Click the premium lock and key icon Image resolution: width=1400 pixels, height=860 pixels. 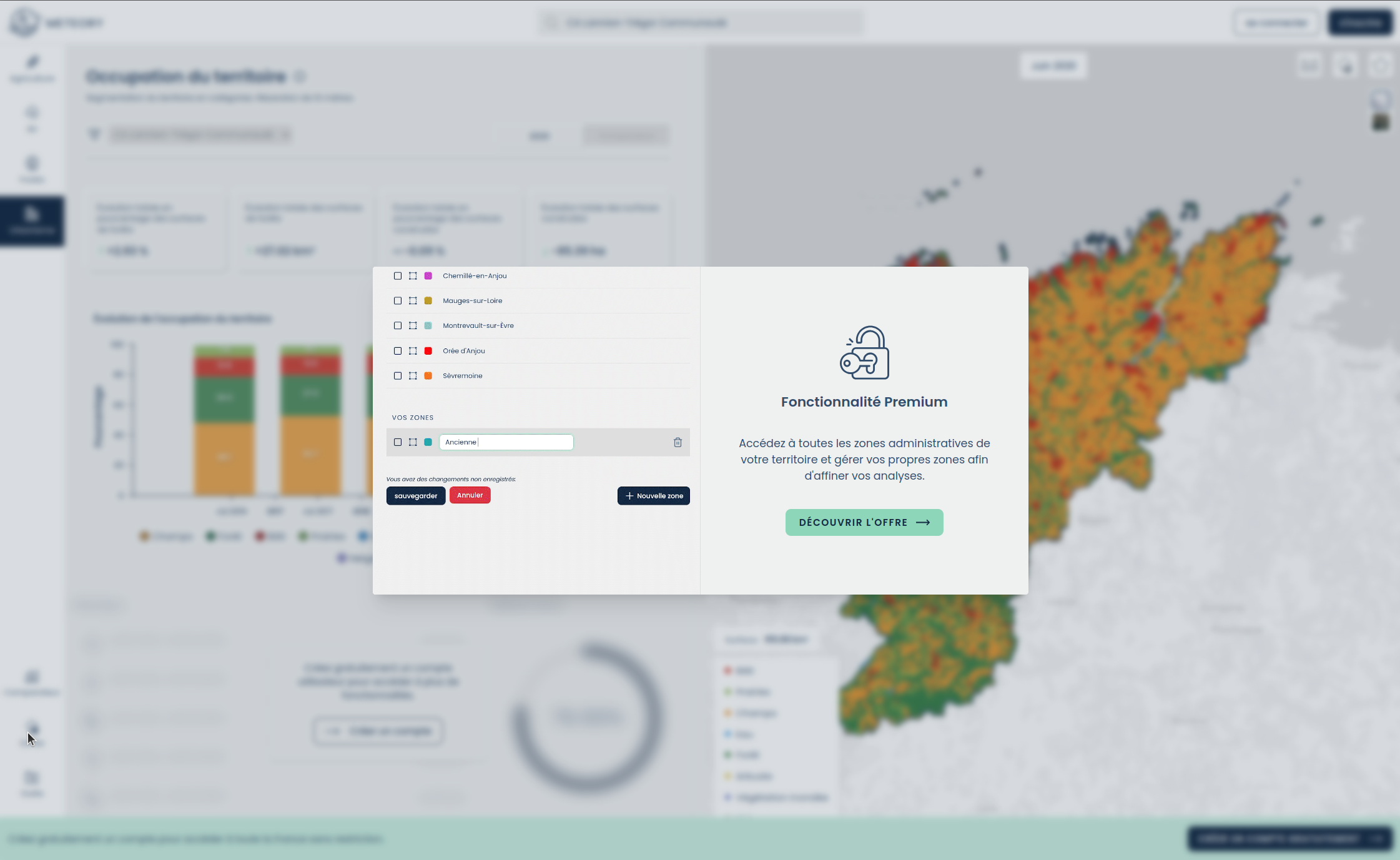tap(864, 353)
